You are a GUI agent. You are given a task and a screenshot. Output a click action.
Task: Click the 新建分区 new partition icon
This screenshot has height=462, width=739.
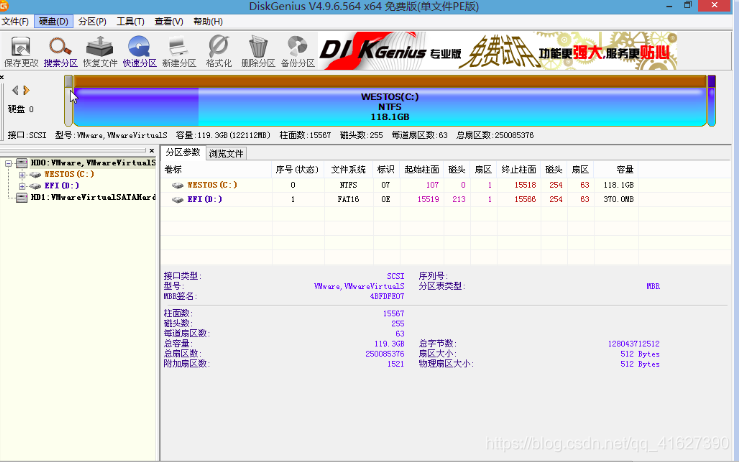(179, 51)
